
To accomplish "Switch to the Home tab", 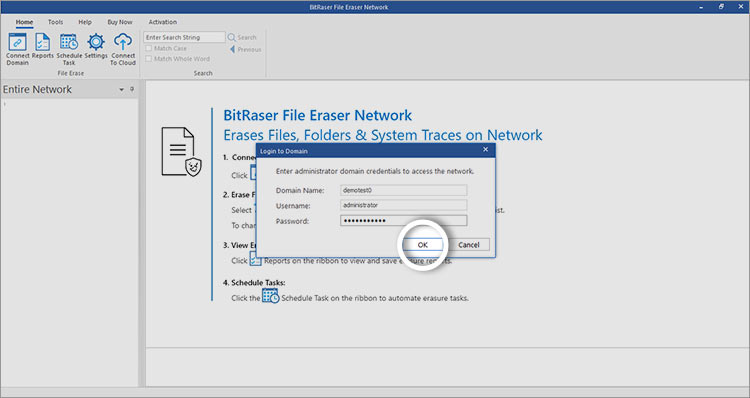I will [x=24, y=22].
